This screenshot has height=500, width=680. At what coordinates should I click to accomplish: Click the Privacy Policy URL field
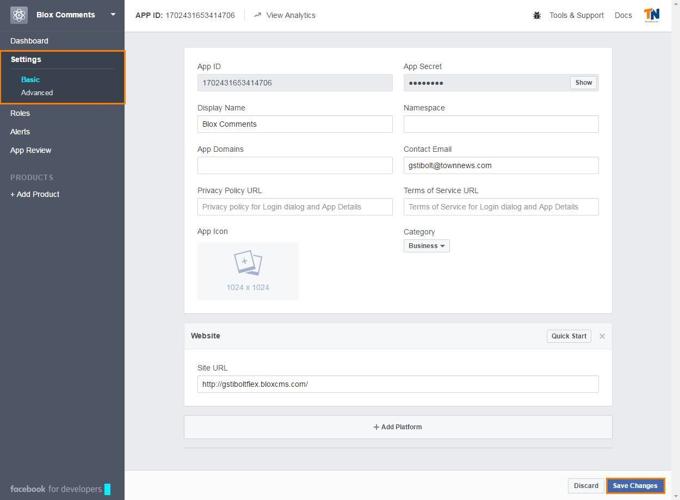pos(295,207)
